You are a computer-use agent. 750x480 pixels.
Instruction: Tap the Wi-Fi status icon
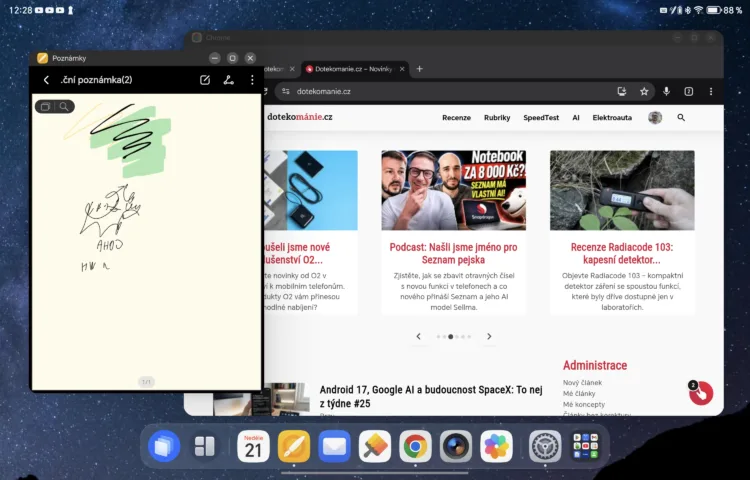coord(698,10)
